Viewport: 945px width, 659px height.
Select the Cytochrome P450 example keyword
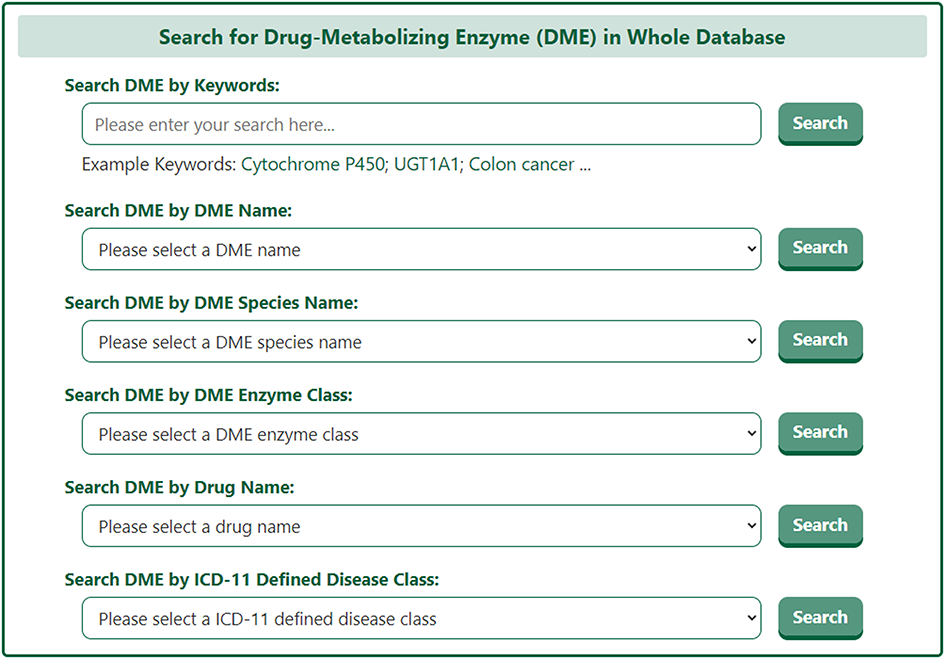click(312, 165)
